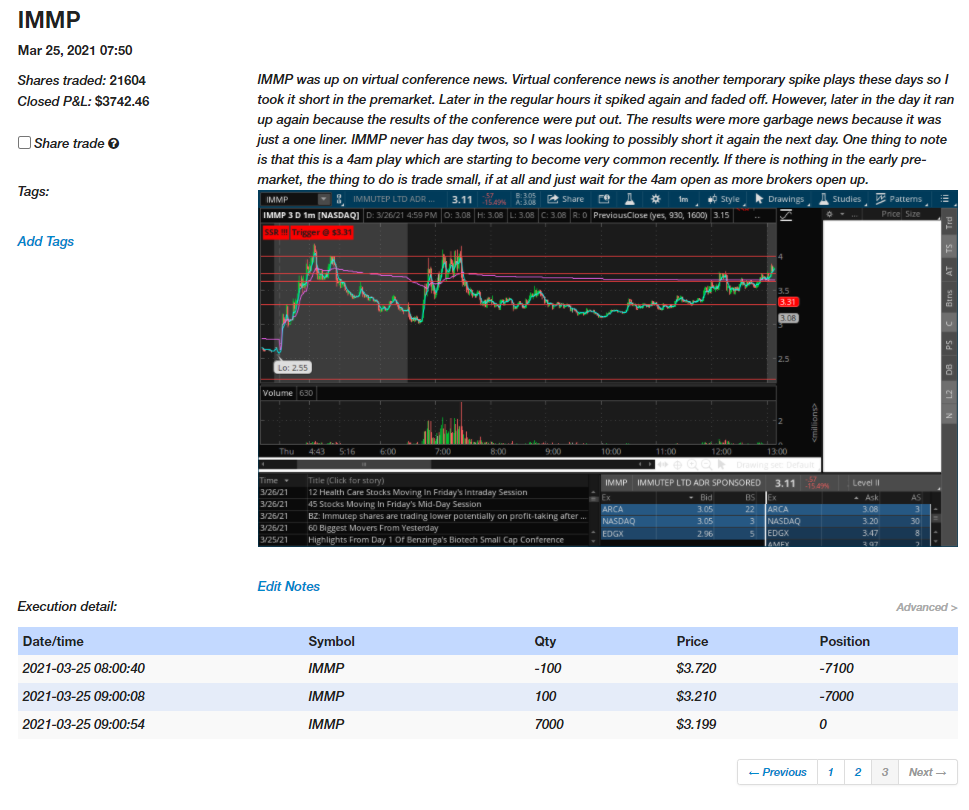Screen dimensions: 969x810
Task: Select the DB sidebar tab
Action: tap(949, 369)
